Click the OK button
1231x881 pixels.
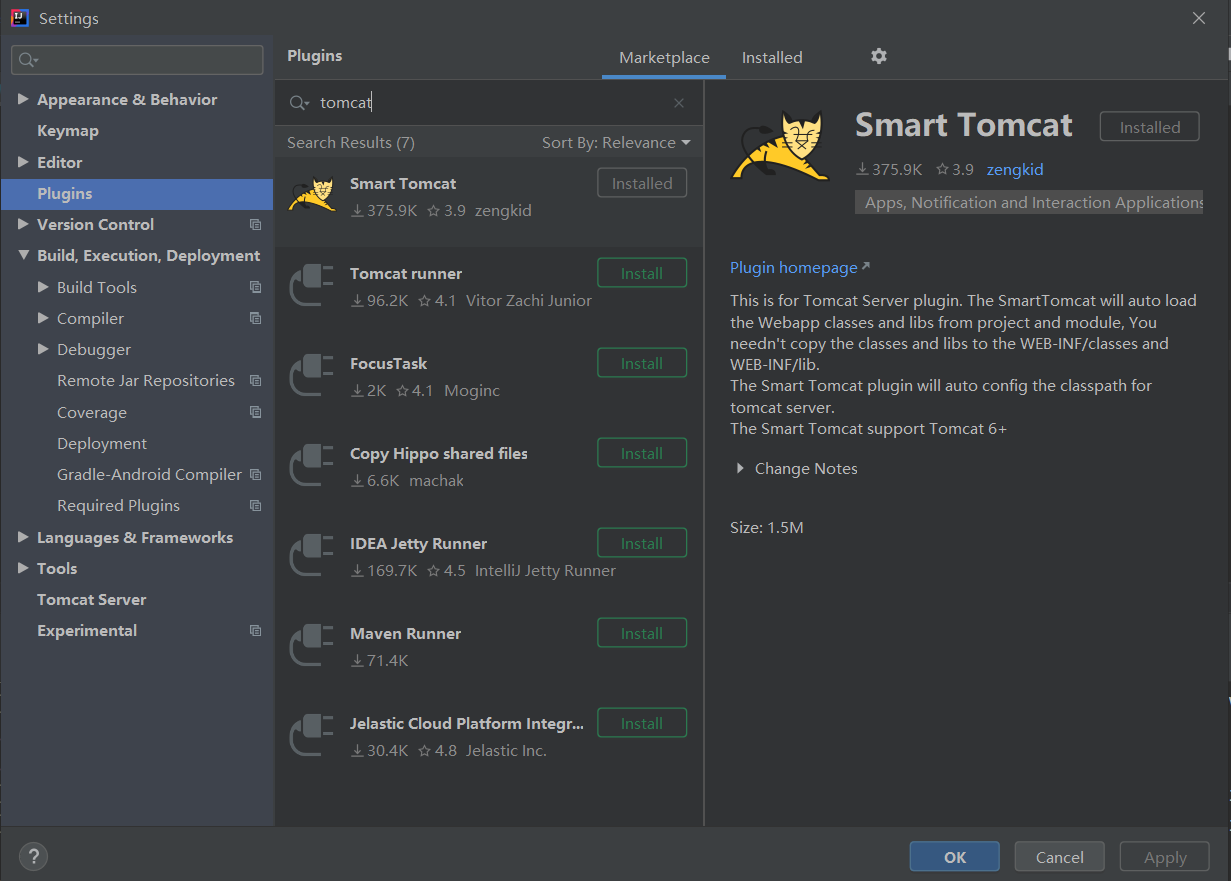955,857
